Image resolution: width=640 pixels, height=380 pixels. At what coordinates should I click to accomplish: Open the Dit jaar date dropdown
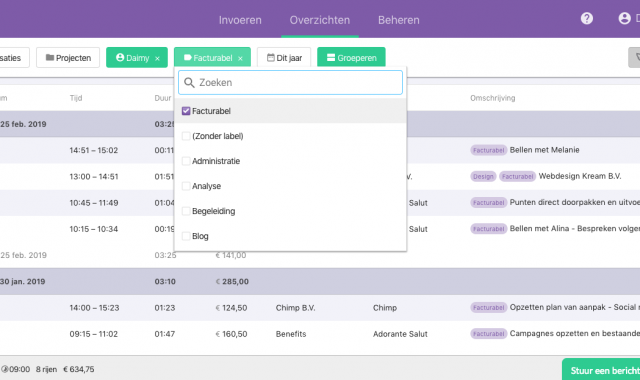point(284,58)
